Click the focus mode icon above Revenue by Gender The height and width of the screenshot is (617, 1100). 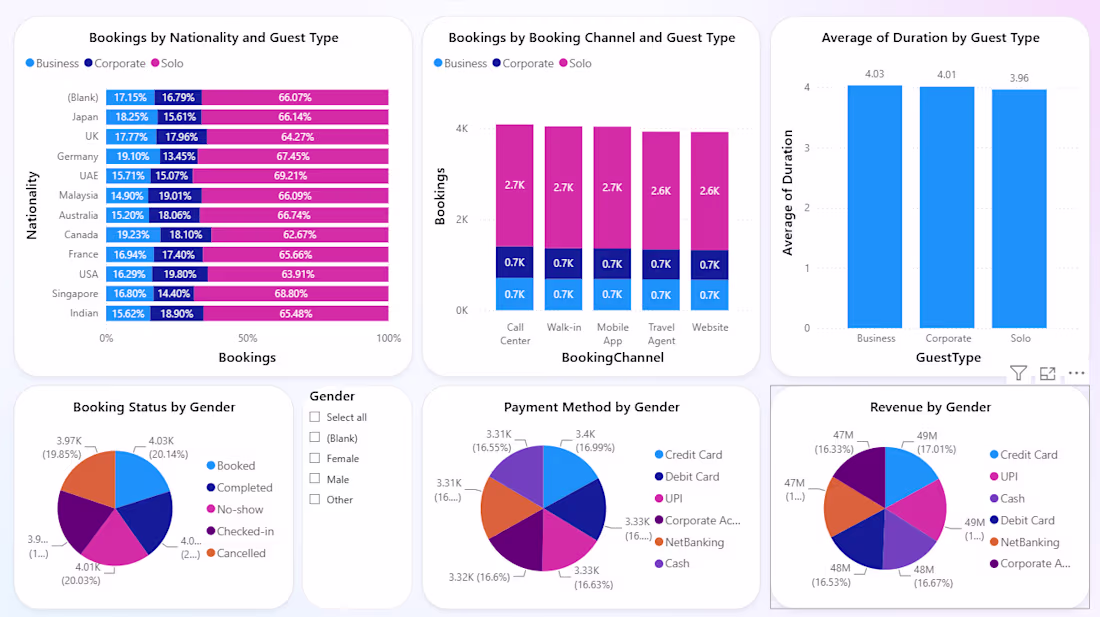pyautogui.click(x=1047, y=374)
